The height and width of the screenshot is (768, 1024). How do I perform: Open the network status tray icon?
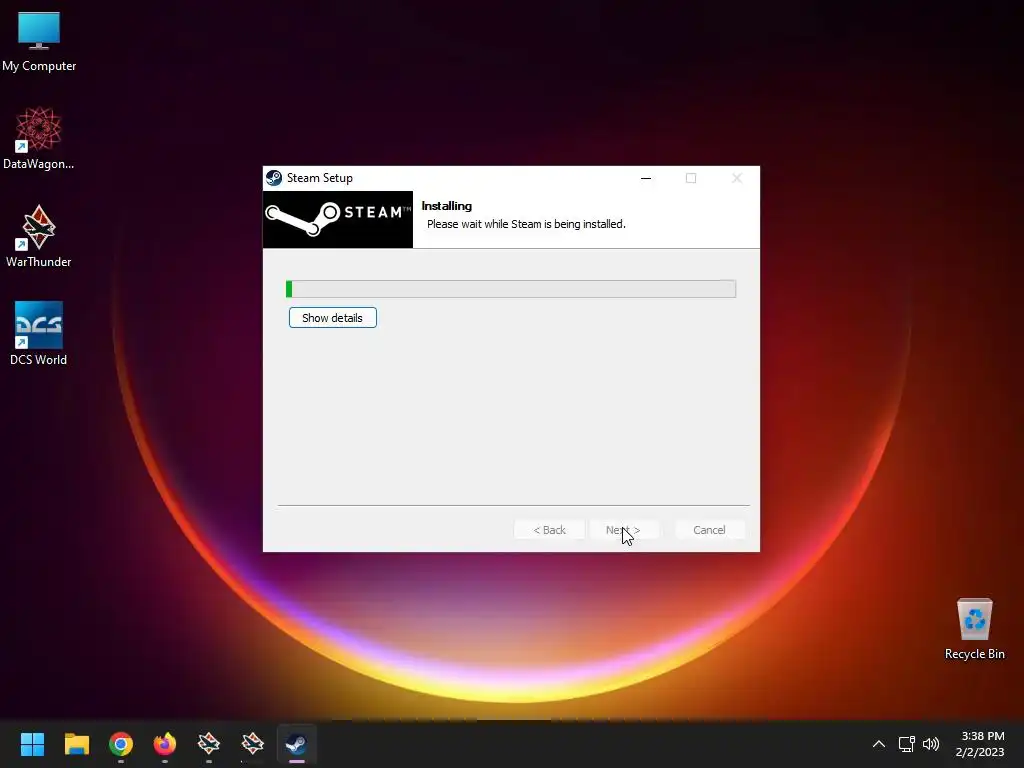tap(906, 744)
